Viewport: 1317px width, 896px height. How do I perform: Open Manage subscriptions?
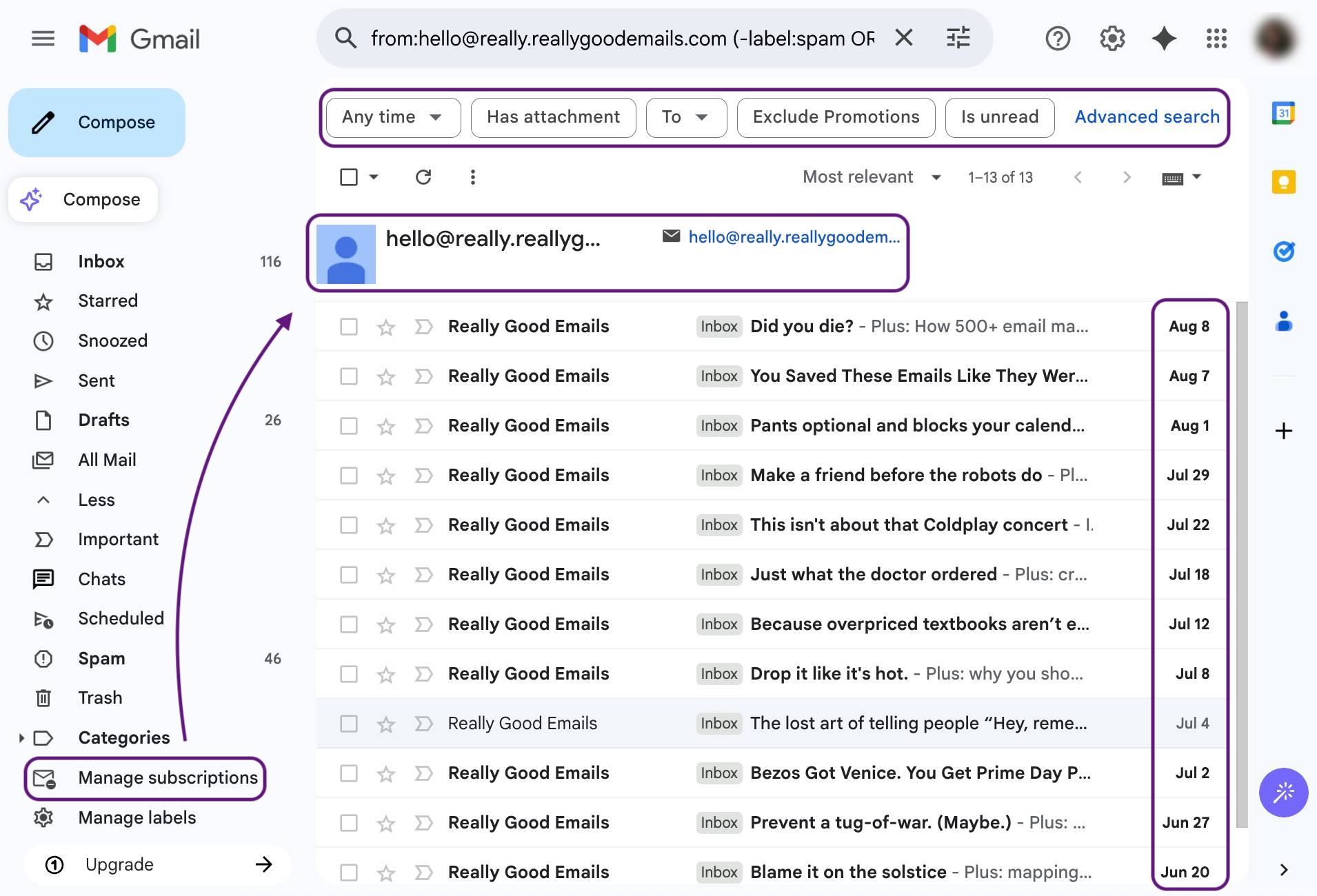click(x=168, y=777)
